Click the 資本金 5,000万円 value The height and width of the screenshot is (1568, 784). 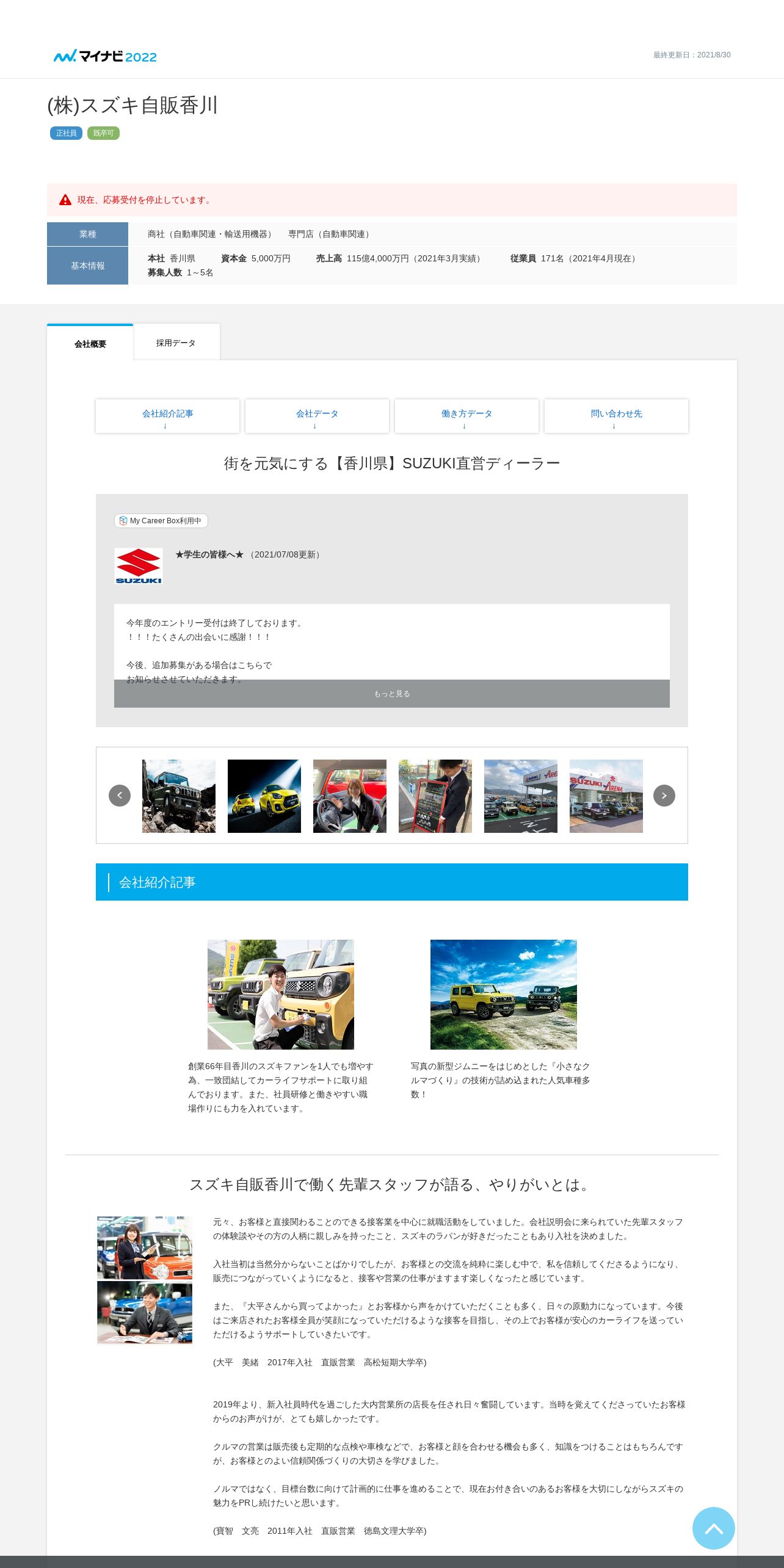[256, 258]
